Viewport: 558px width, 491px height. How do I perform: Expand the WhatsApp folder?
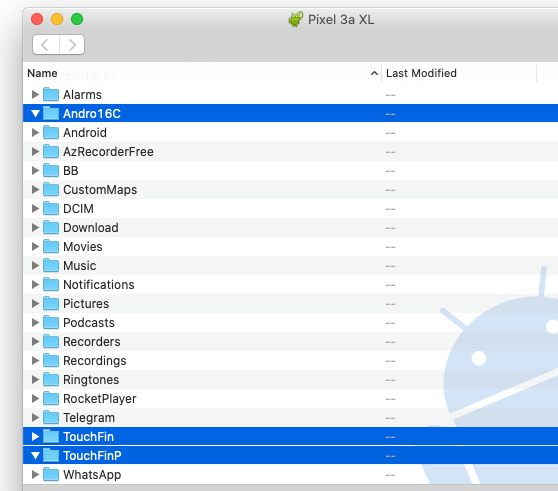click(35, 475)
